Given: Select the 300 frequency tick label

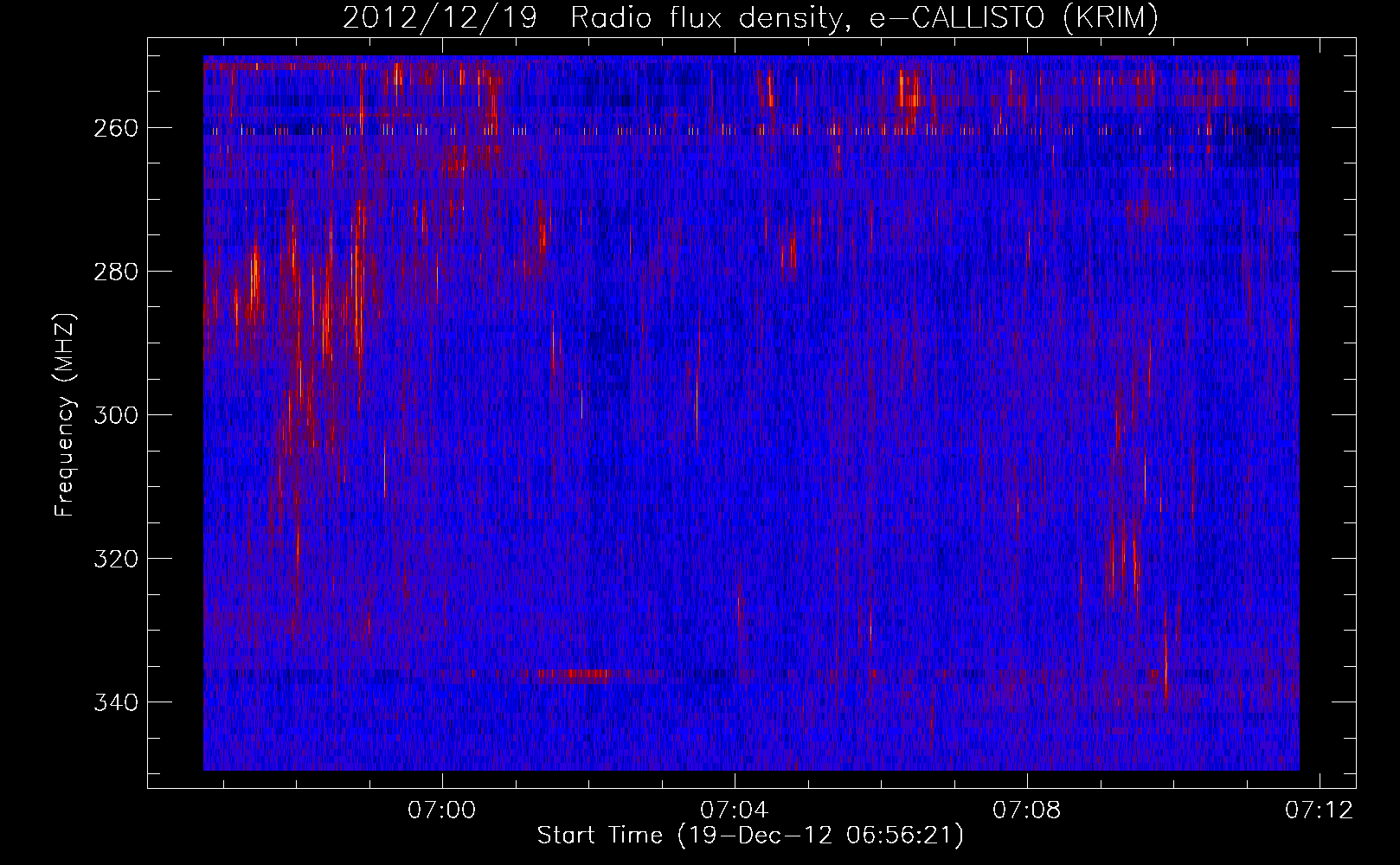Looking at the screenshot, I should pos(115,416).
